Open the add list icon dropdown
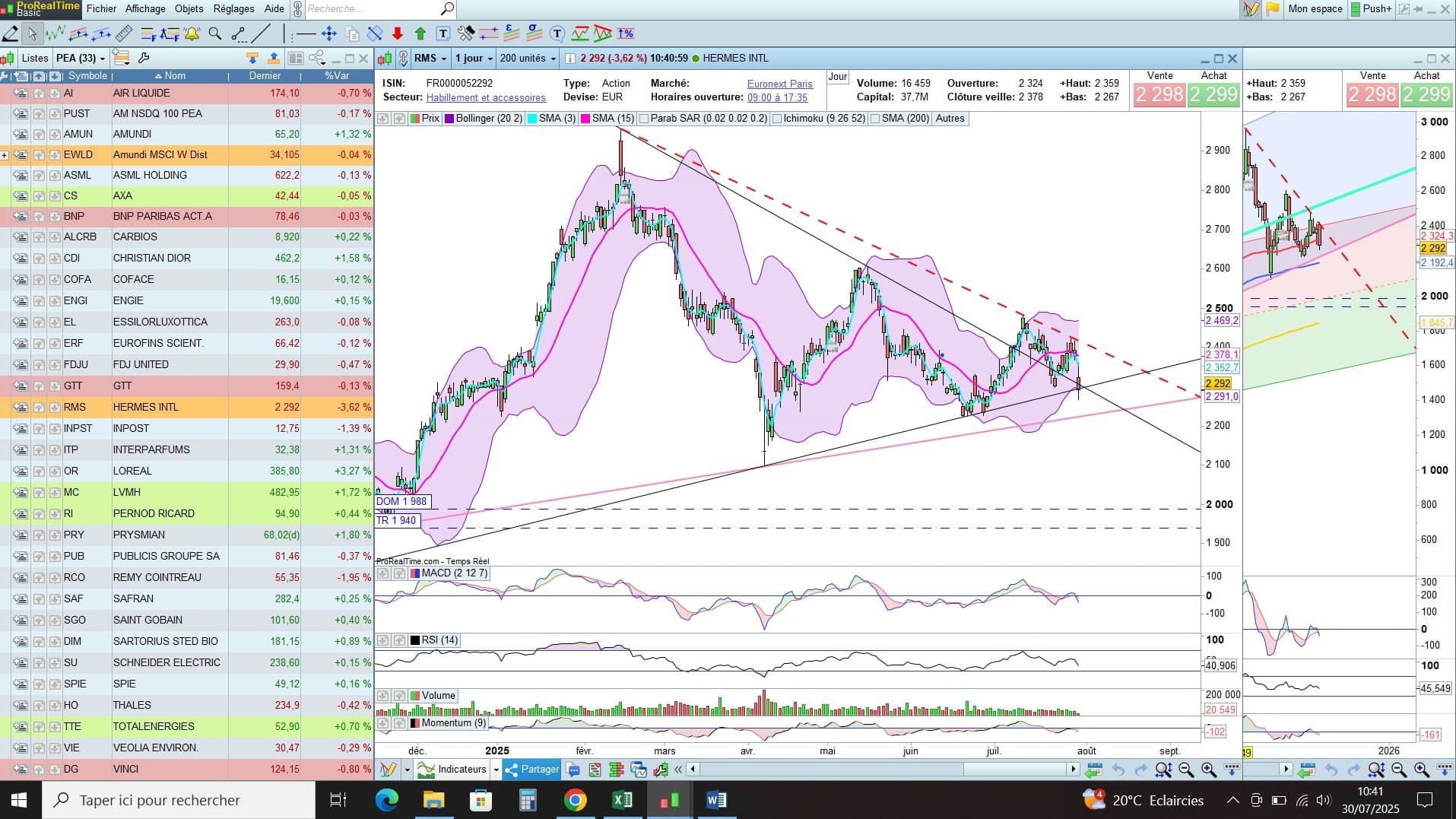Screen dimensions: 1456x819 tap(122, 58)
